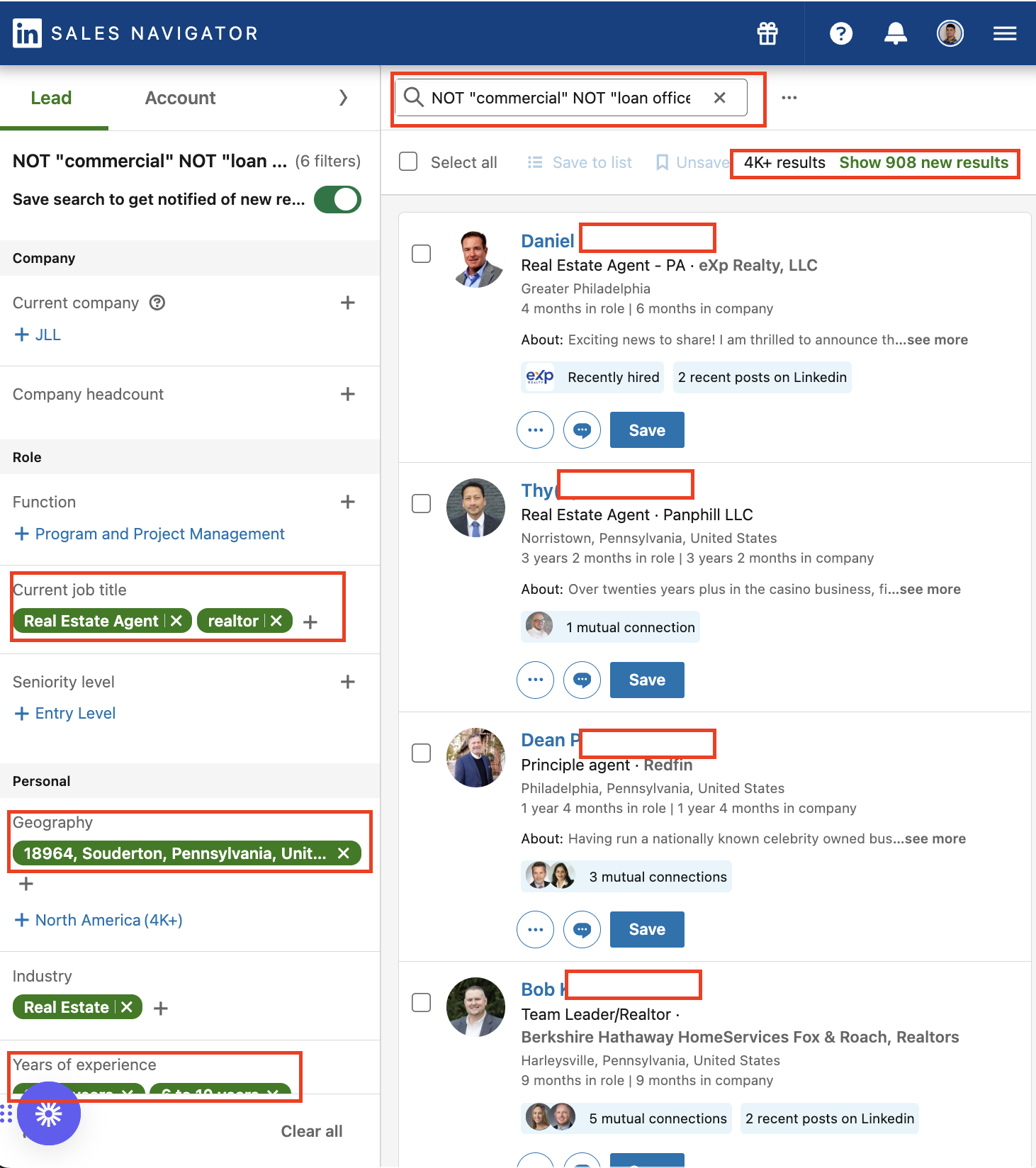Screen dimensions: 1036x1168
Task: Open the purple floating assistant button
Action: point(49,1113)
